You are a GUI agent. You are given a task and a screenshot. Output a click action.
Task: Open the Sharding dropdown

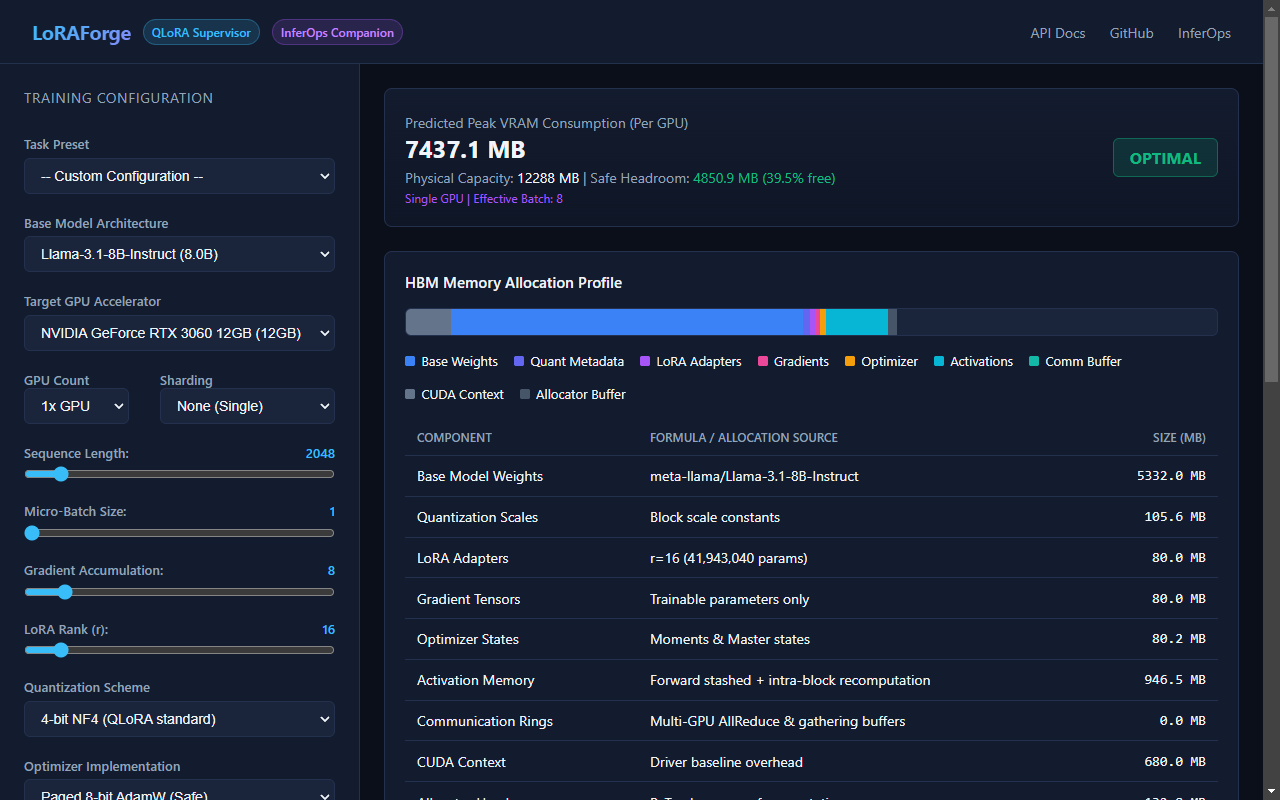[247, 406]
